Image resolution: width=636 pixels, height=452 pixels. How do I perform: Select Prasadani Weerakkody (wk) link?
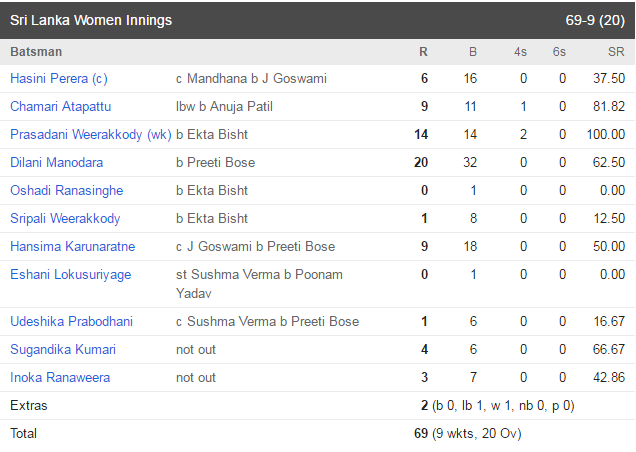point(91,135)
